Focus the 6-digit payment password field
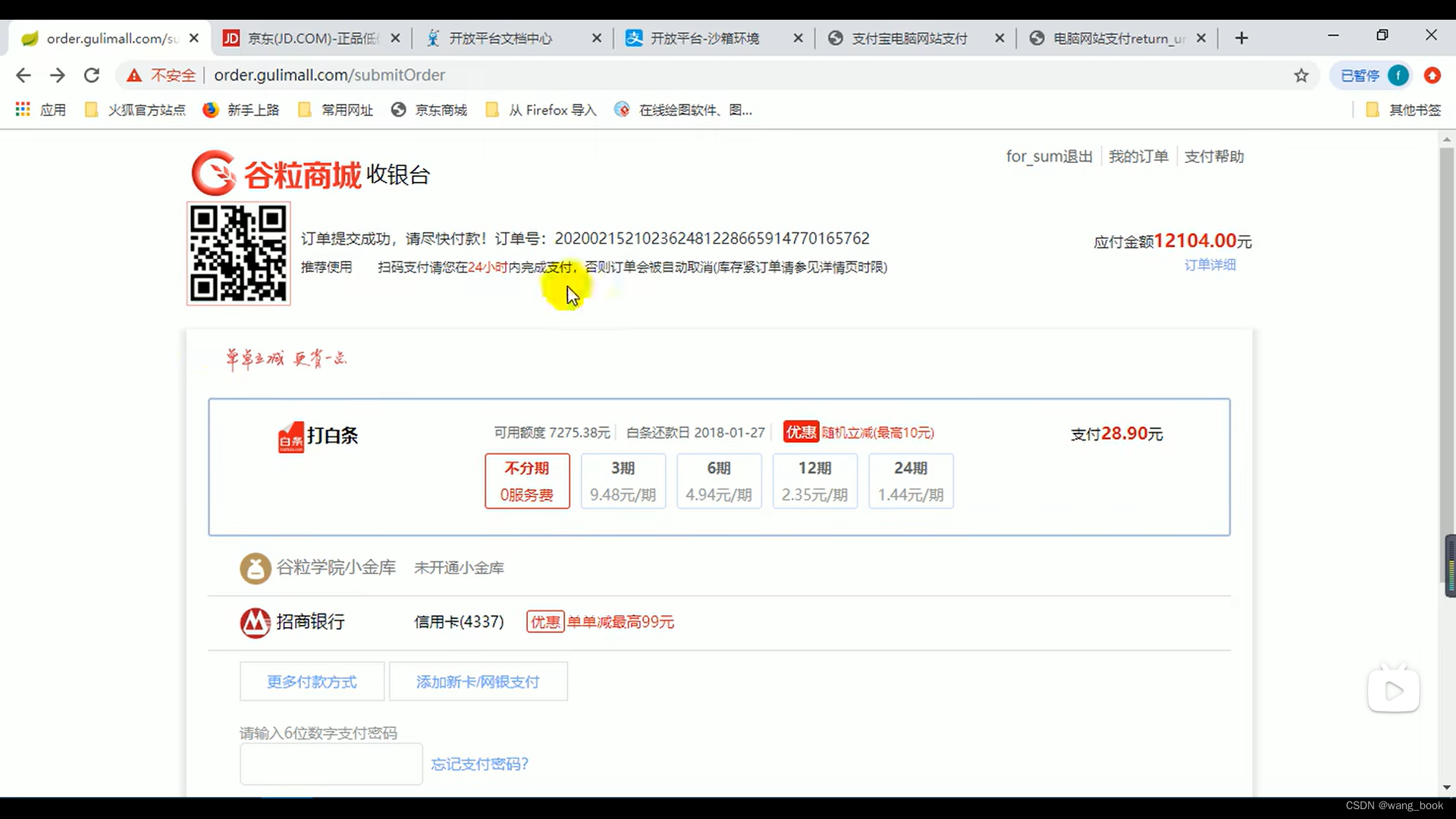The height and width of the screenshot is (819, 1456). click(331, 764)
